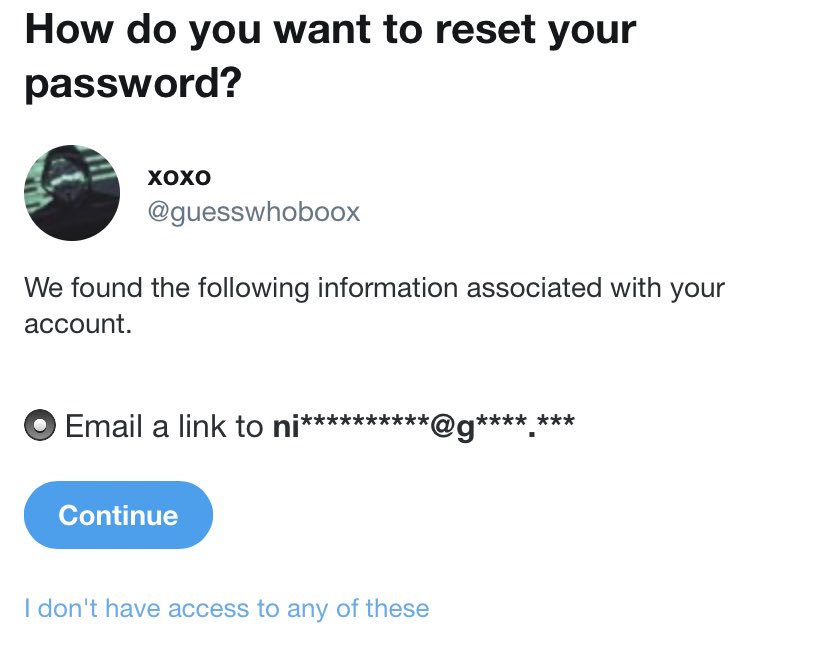Select the email link radio button
This screenshot has width=827, height=658.
40,424
